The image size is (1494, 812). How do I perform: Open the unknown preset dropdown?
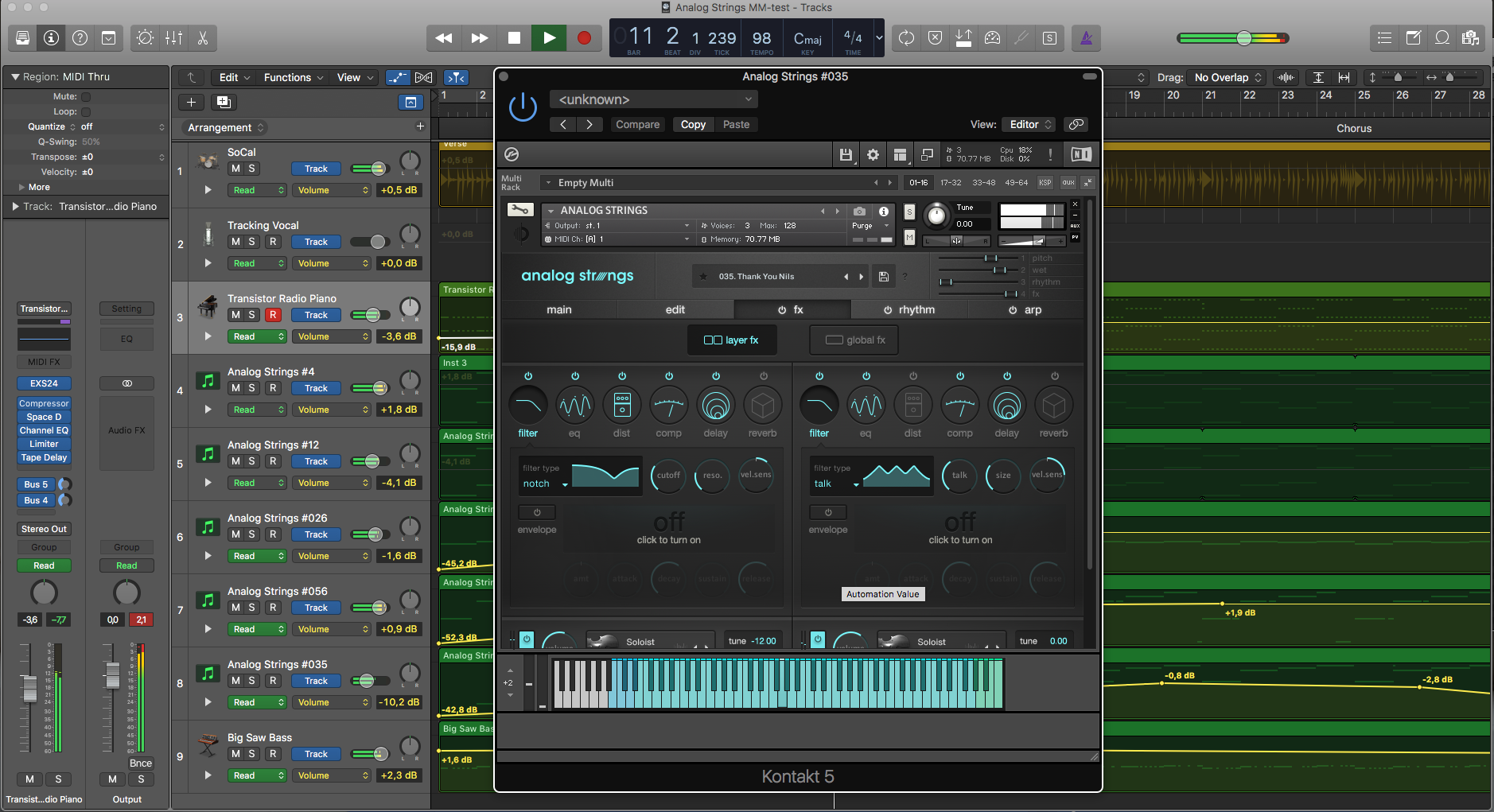pos(654,99)
